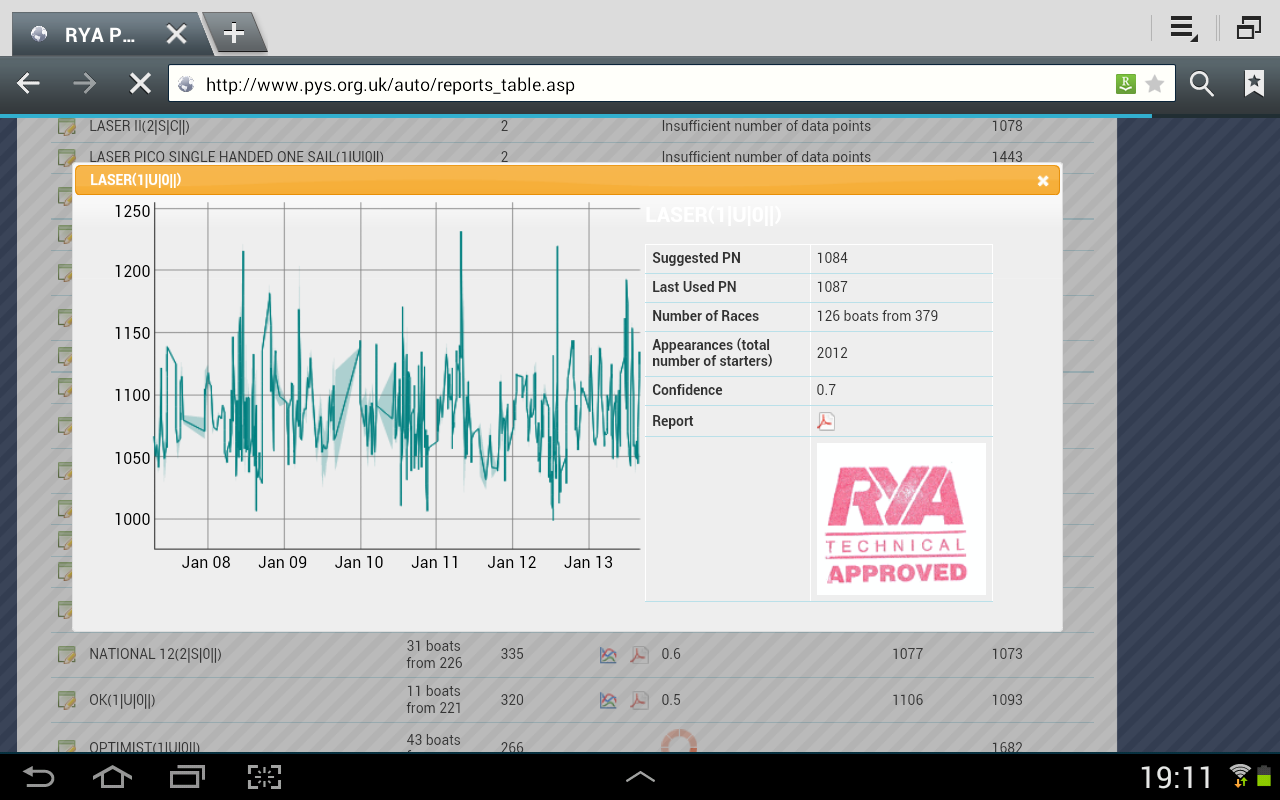
Task: Edit the LASER II row icon
Action: coord(66,127)
